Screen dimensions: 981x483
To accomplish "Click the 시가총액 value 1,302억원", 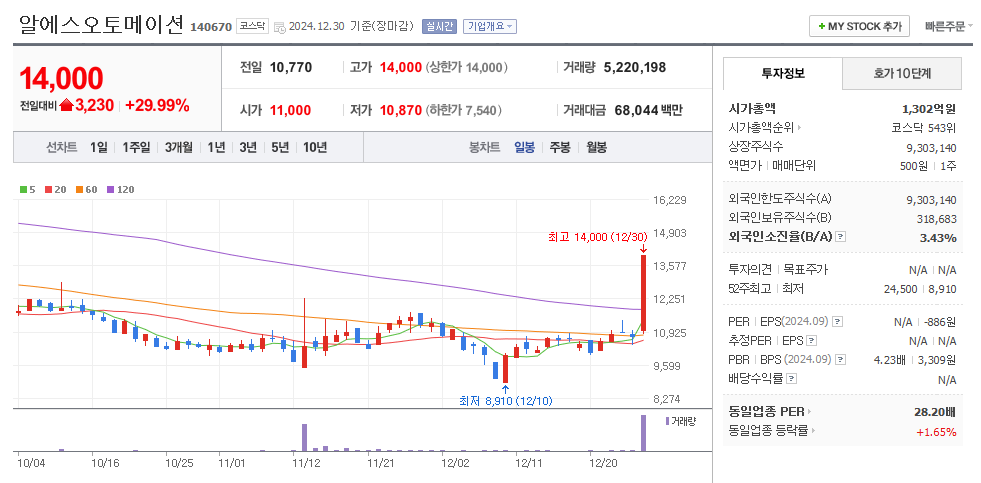I will (928, 109).
